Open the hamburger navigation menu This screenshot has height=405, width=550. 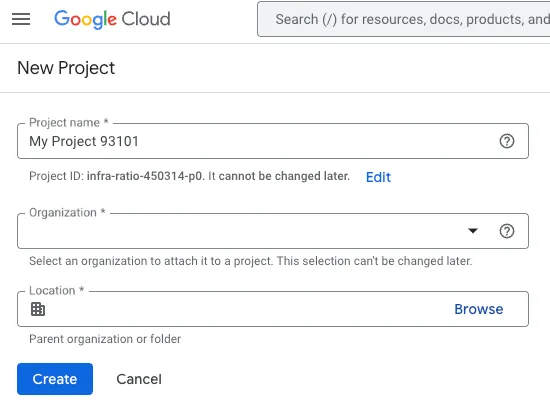pyautogui.click(x=21, y=19)
